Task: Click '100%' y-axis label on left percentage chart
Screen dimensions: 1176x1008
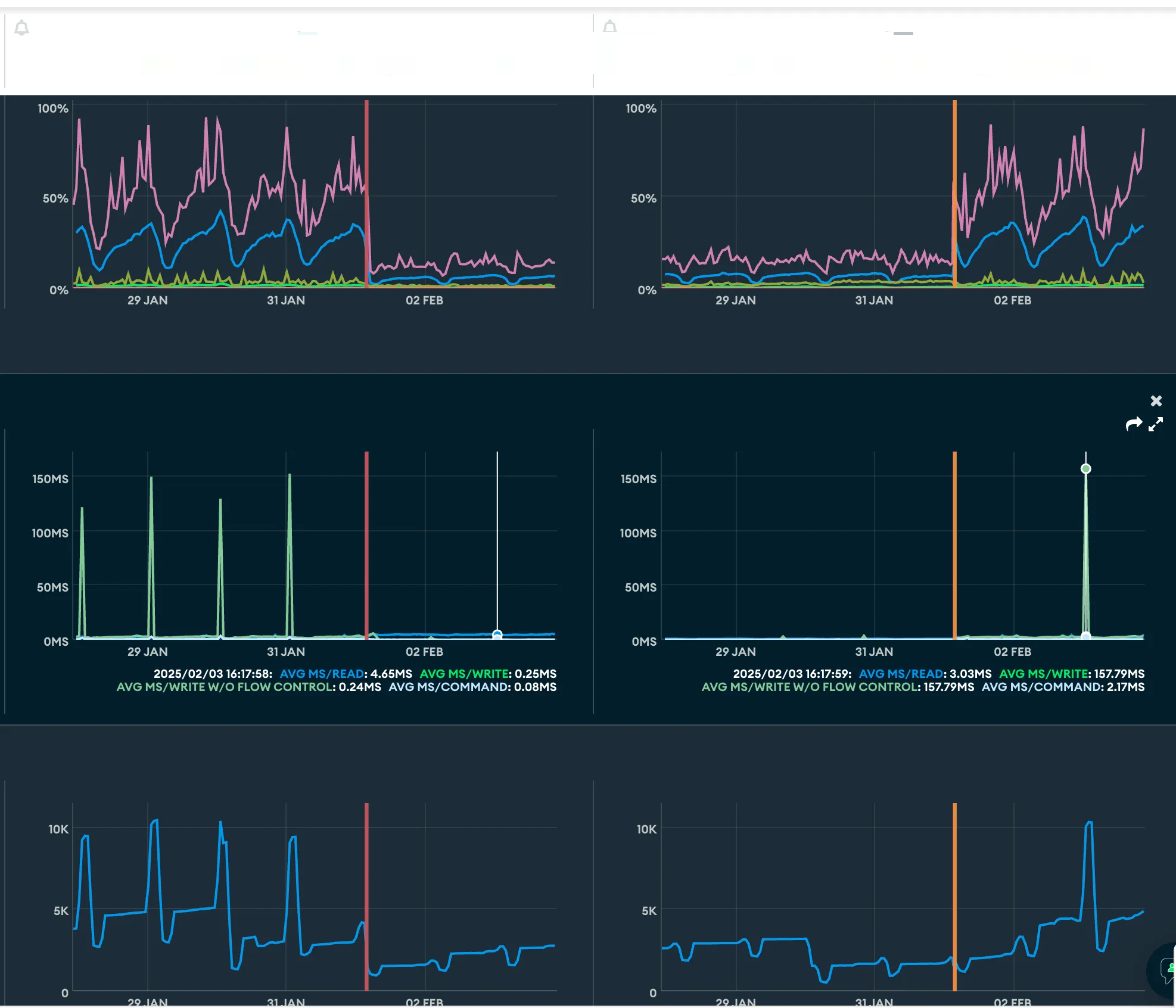Action: (53, 108)
